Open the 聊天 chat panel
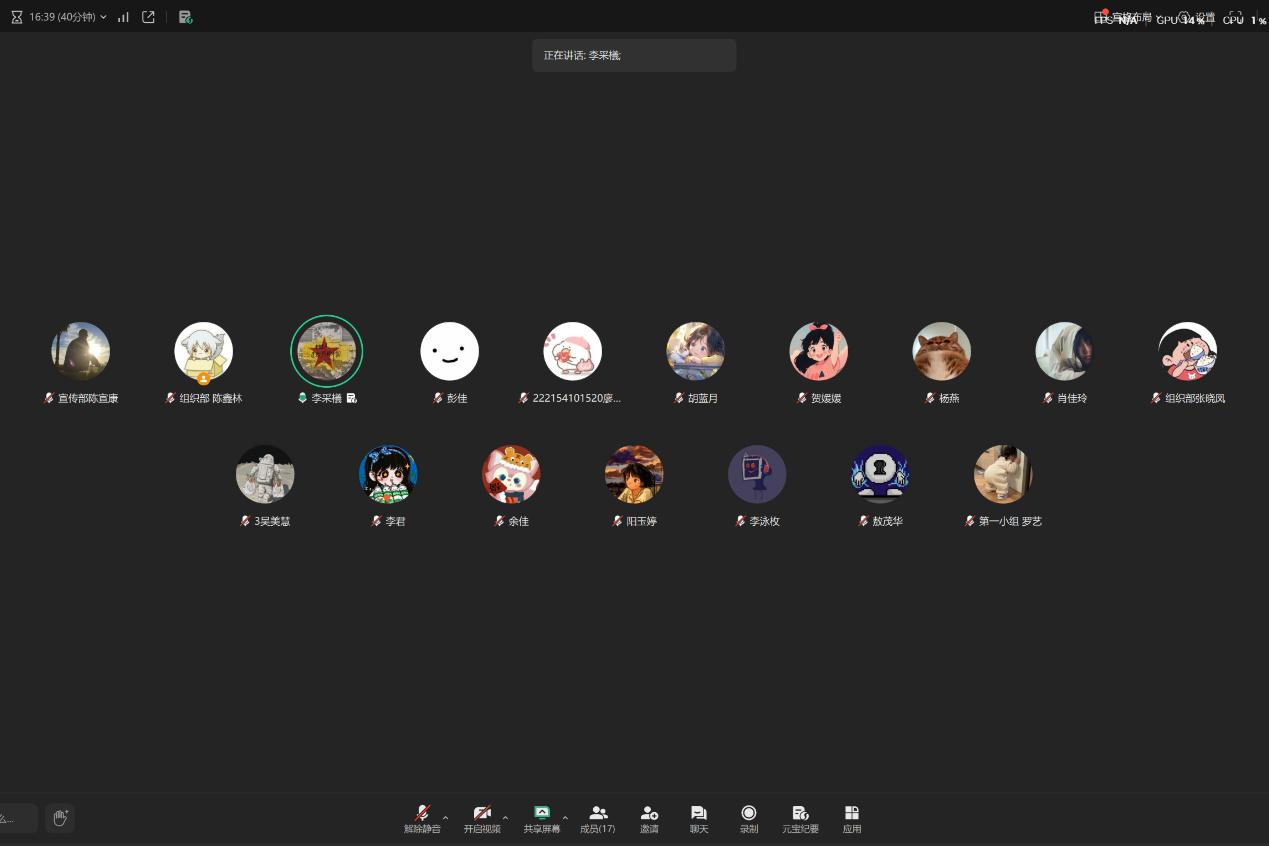 coord(699,818)
